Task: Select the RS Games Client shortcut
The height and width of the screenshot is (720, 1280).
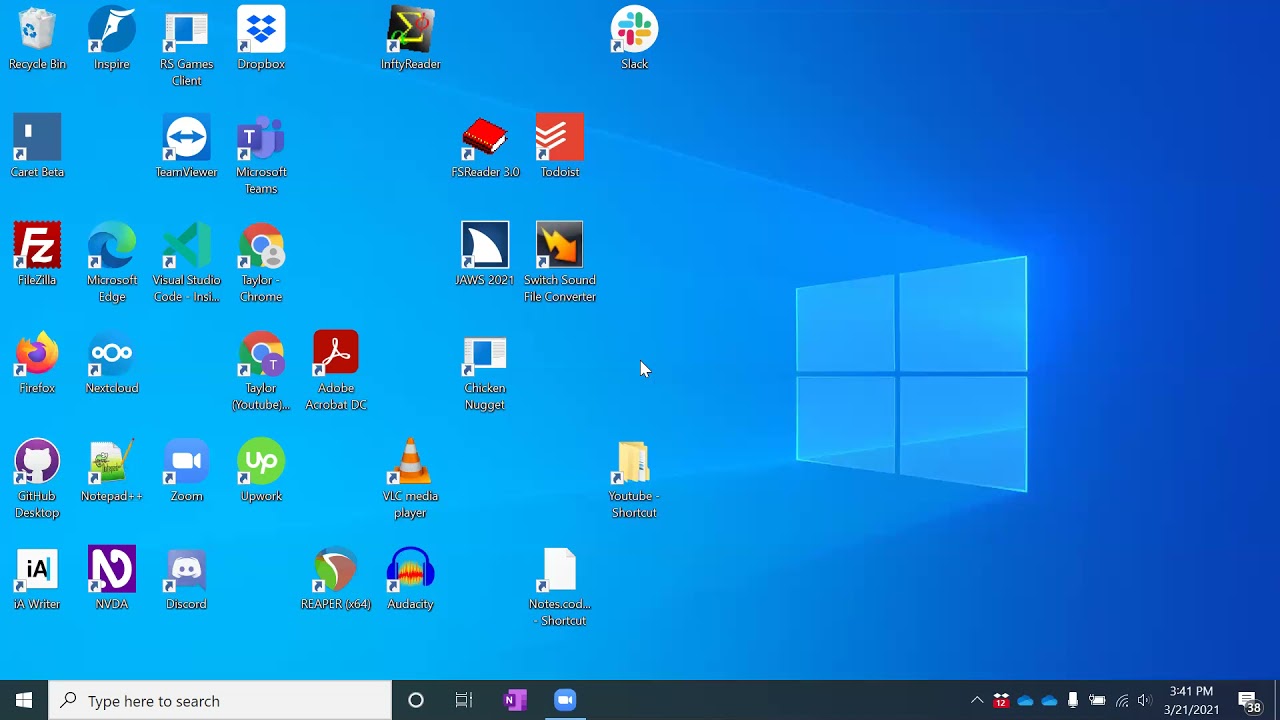Action: click(x=186, y=48)
